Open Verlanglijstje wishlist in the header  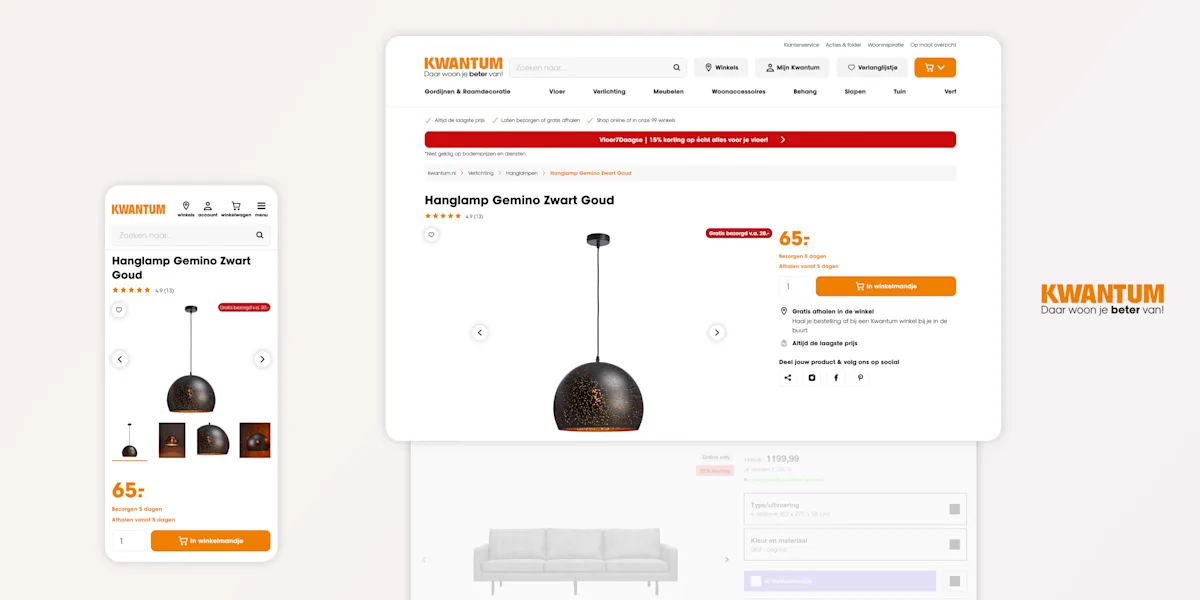point(872,68)
